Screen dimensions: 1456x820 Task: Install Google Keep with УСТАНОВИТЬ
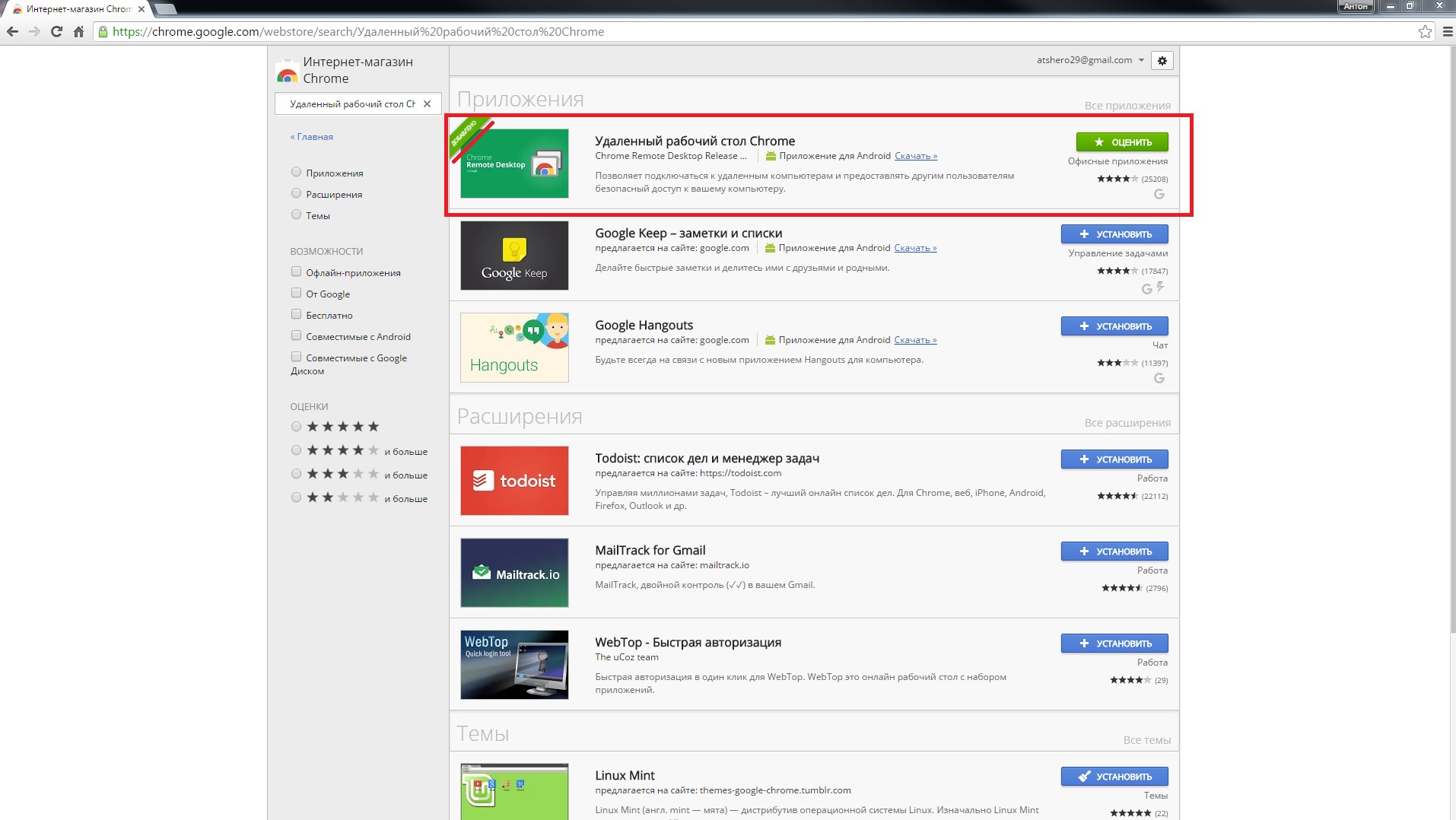coord(1114,234)
